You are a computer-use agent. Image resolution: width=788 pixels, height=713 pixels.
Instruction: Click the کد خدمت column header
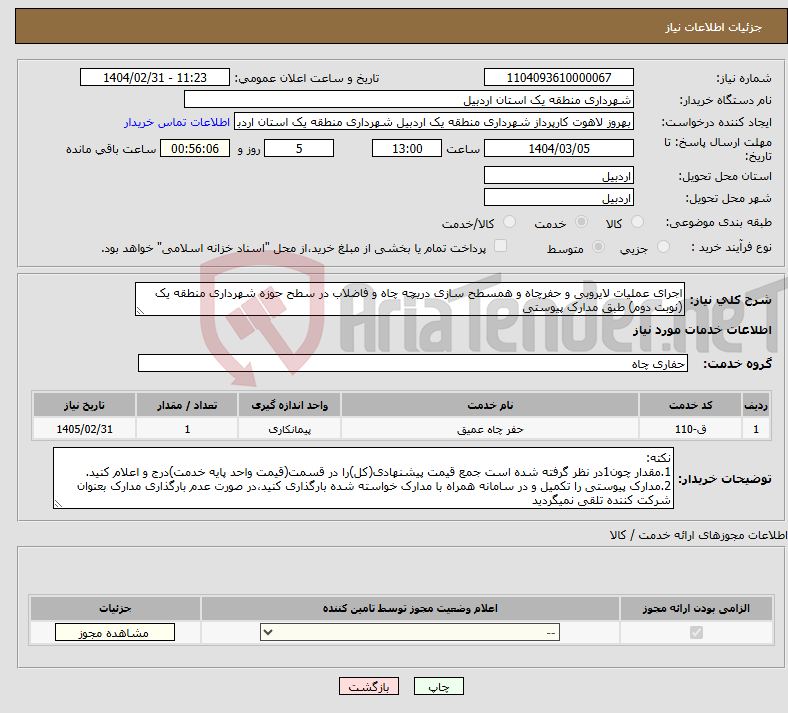691,405
